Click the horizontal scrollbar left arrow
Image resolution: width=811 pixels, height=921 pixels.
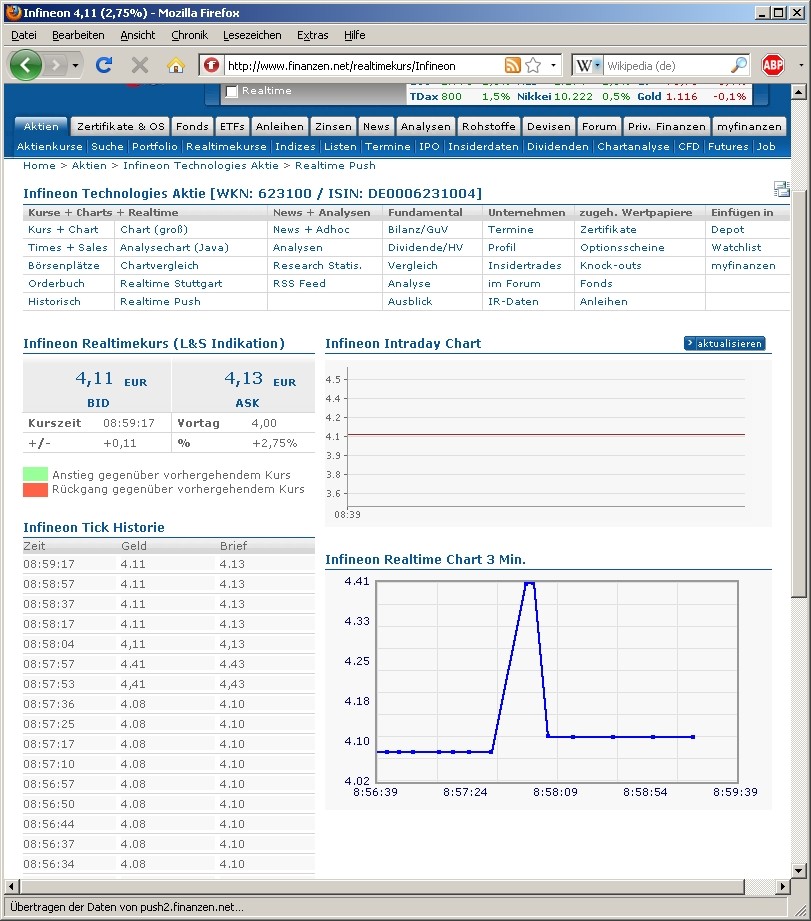[11, 886]
